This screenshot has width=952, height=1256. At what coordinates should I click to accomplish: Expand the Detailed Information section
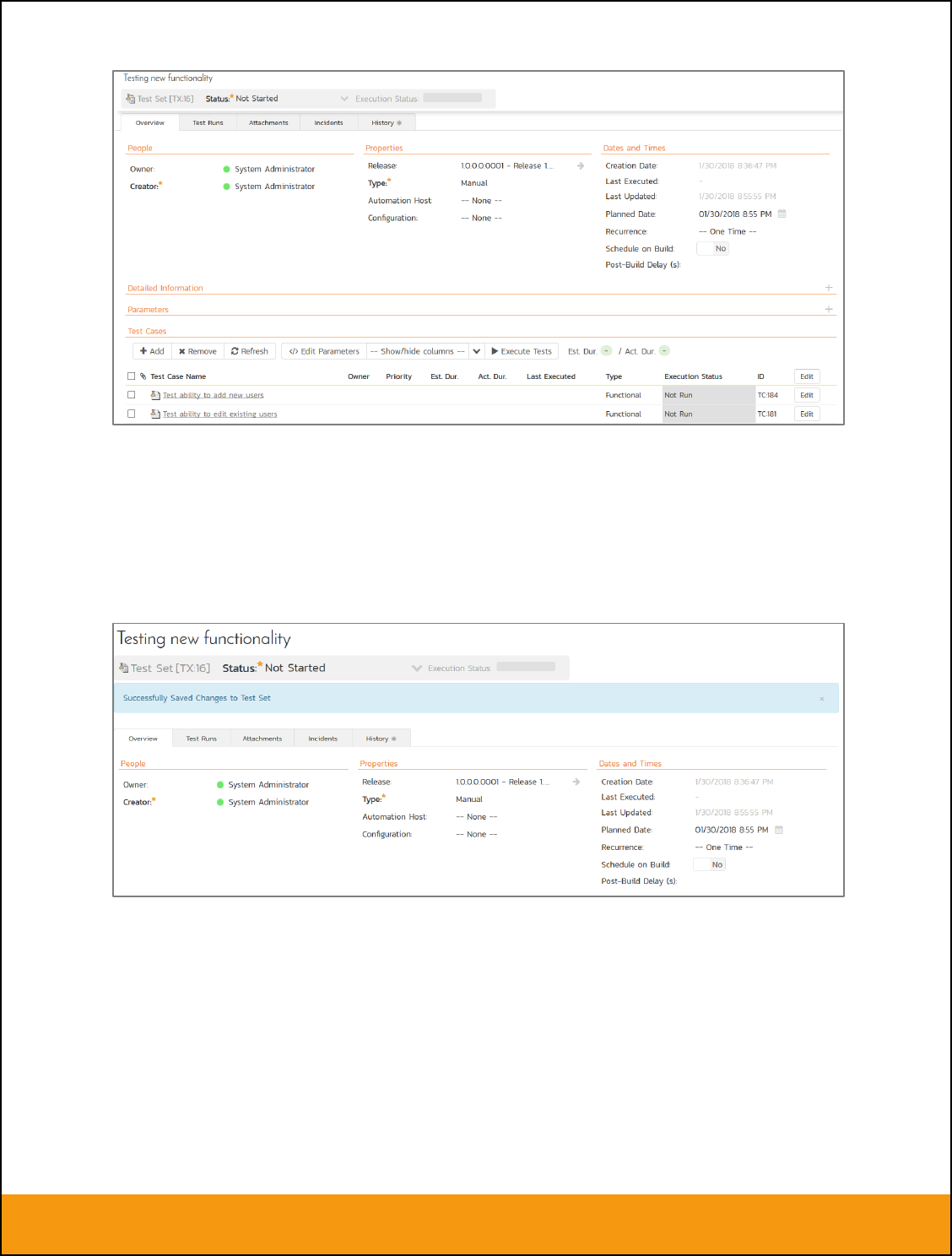coord(829,288)
